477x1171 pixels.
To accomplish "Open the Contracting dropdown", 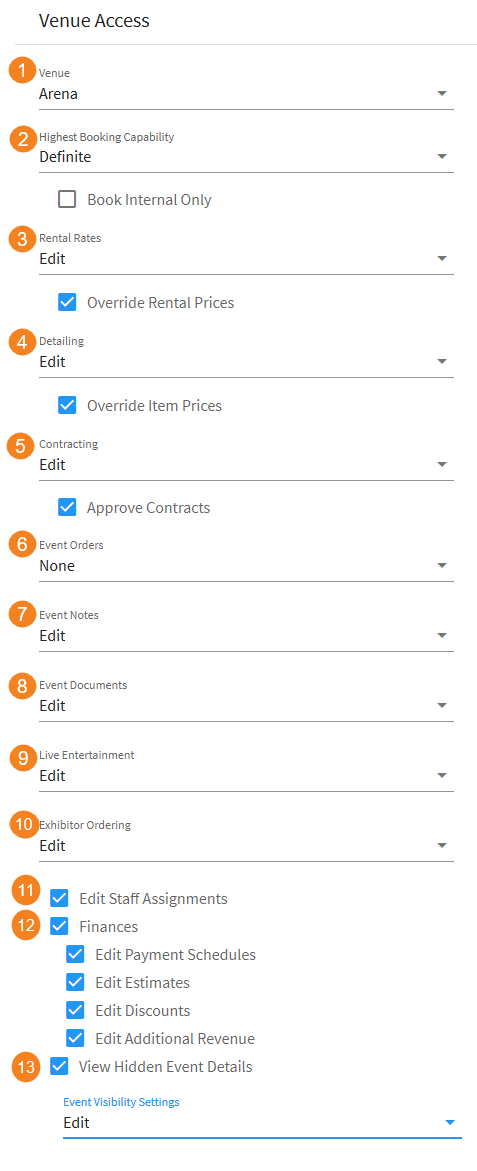I will pos(246,465).
